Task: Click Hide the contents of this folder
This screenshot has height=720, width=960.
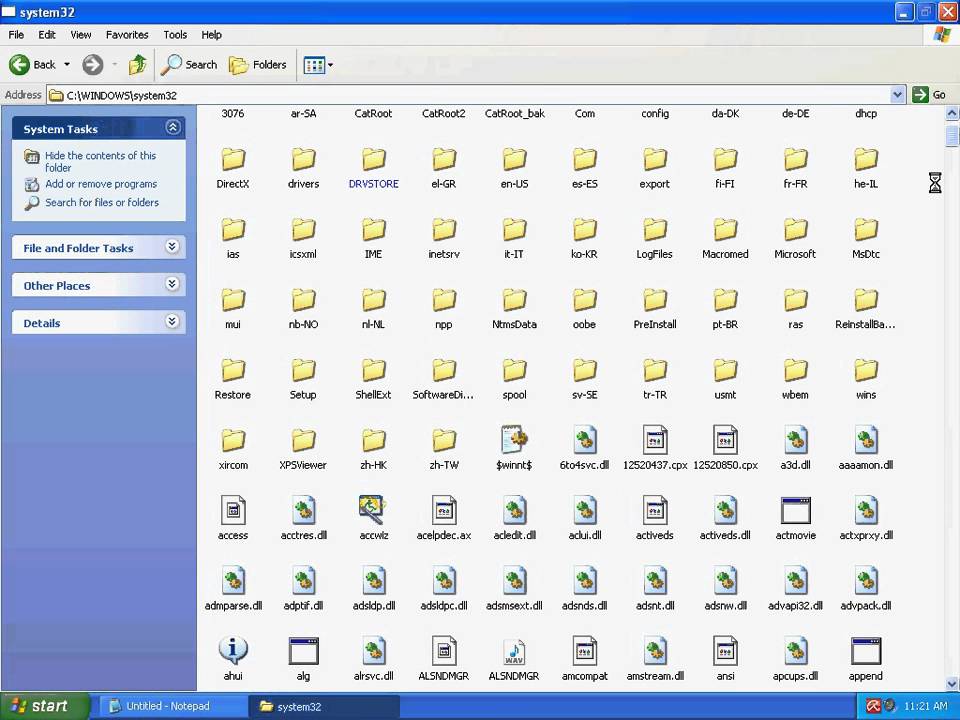Action: [100, 162]
